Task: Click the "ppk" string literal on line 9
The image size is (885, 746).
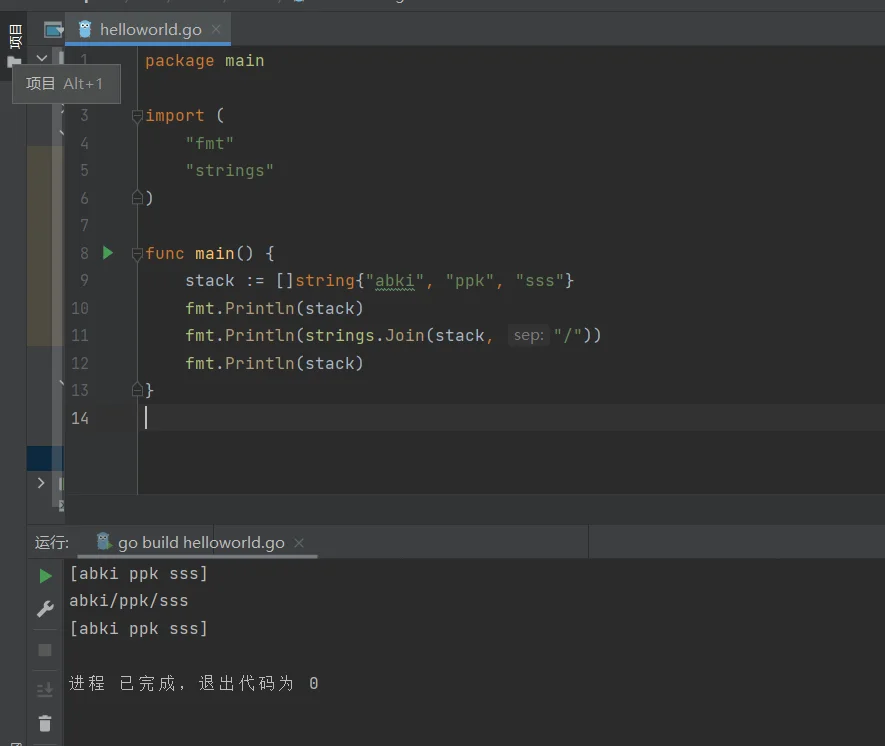Action: [x=470, y=280]
